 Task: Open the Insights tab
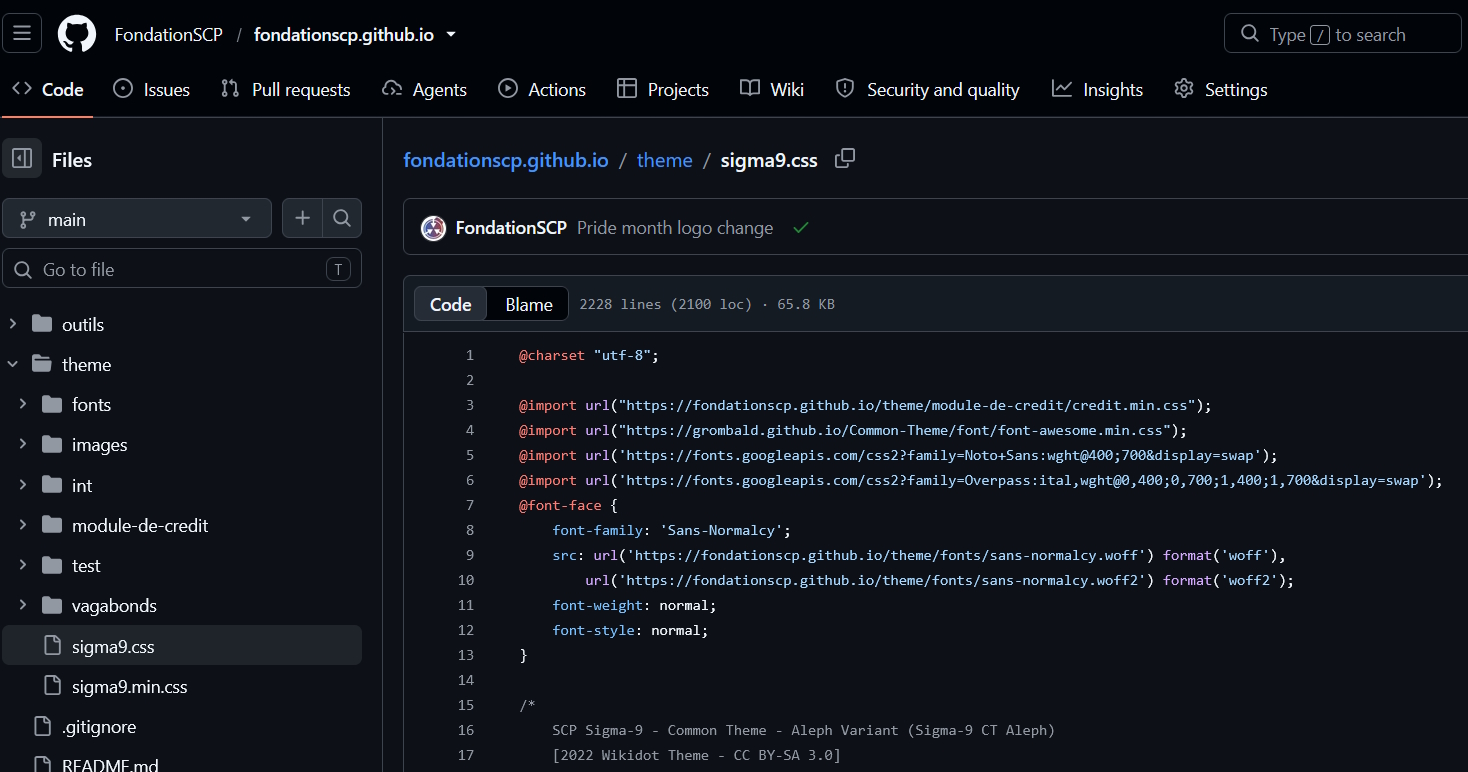(1097, 89)
